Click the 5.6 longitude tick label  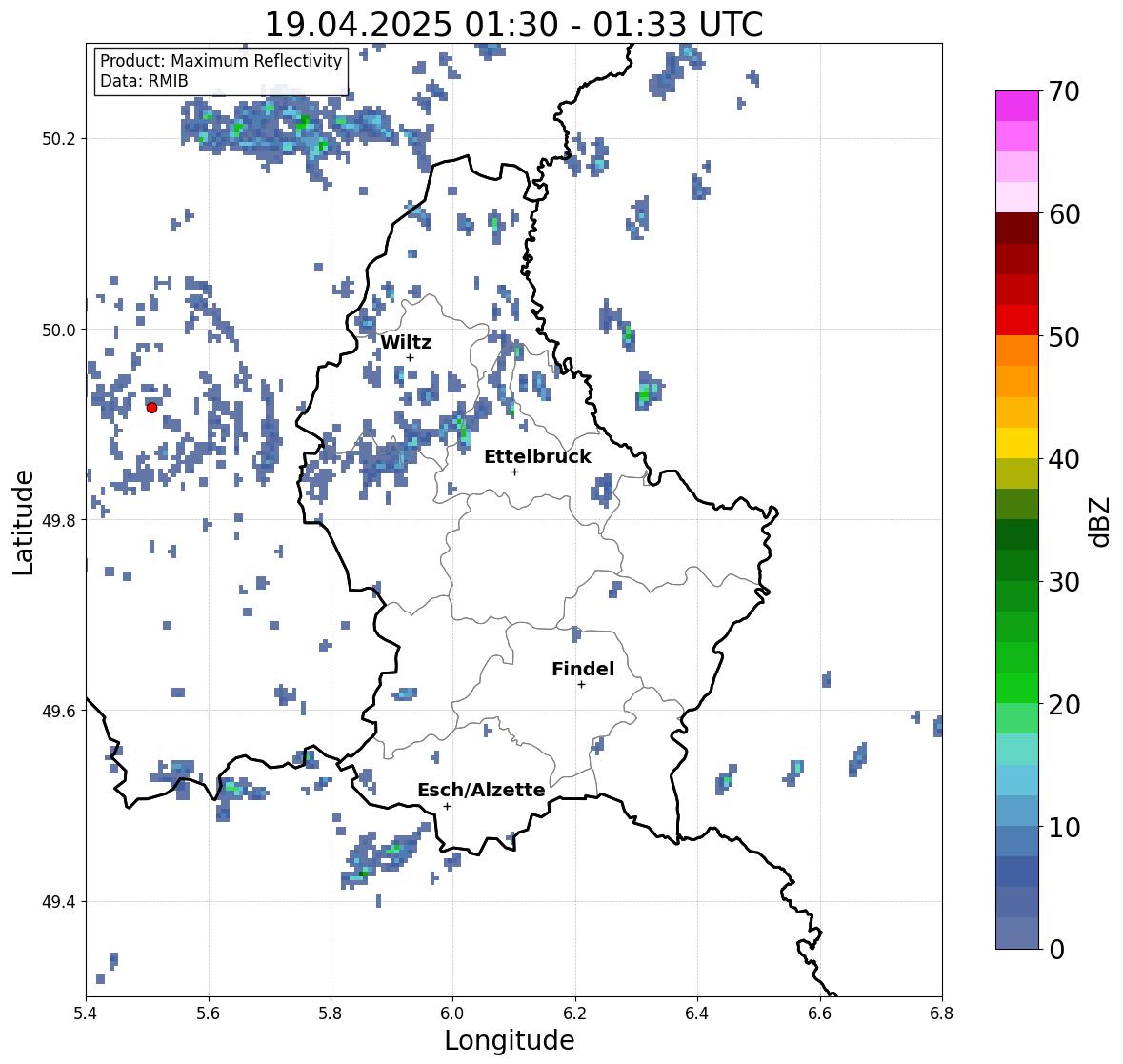[x=209, y=1013]
